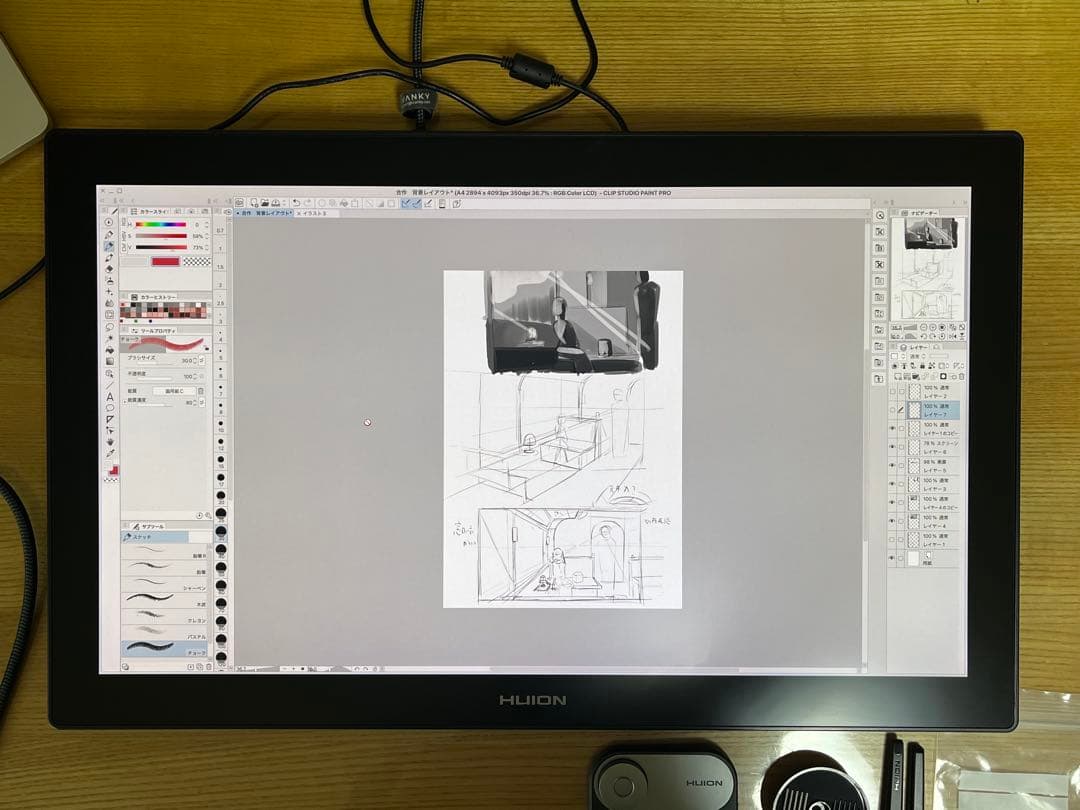The image size is (1080, 810).
Task: Click the サブツール panel tab
Action: click(148, 527)
